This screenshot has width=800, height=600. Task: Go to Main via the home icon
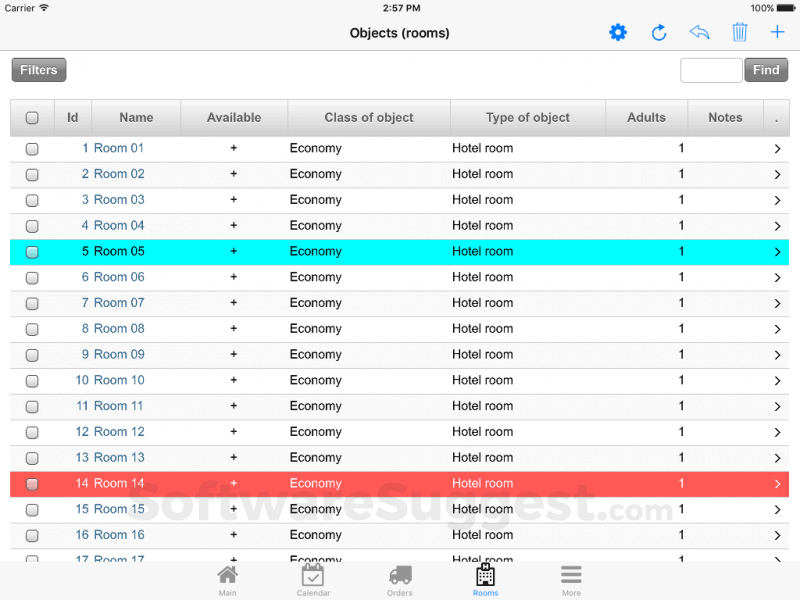pyautogui.click(x=227, y=578)
